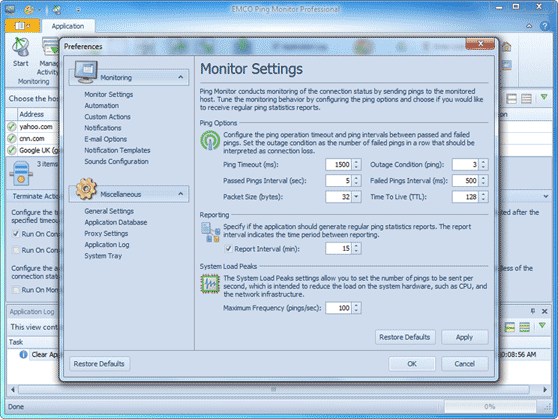The height and width of the screenshot is (419, 558).
Task: Open the Help question mark icon
Action: point(544,26)
